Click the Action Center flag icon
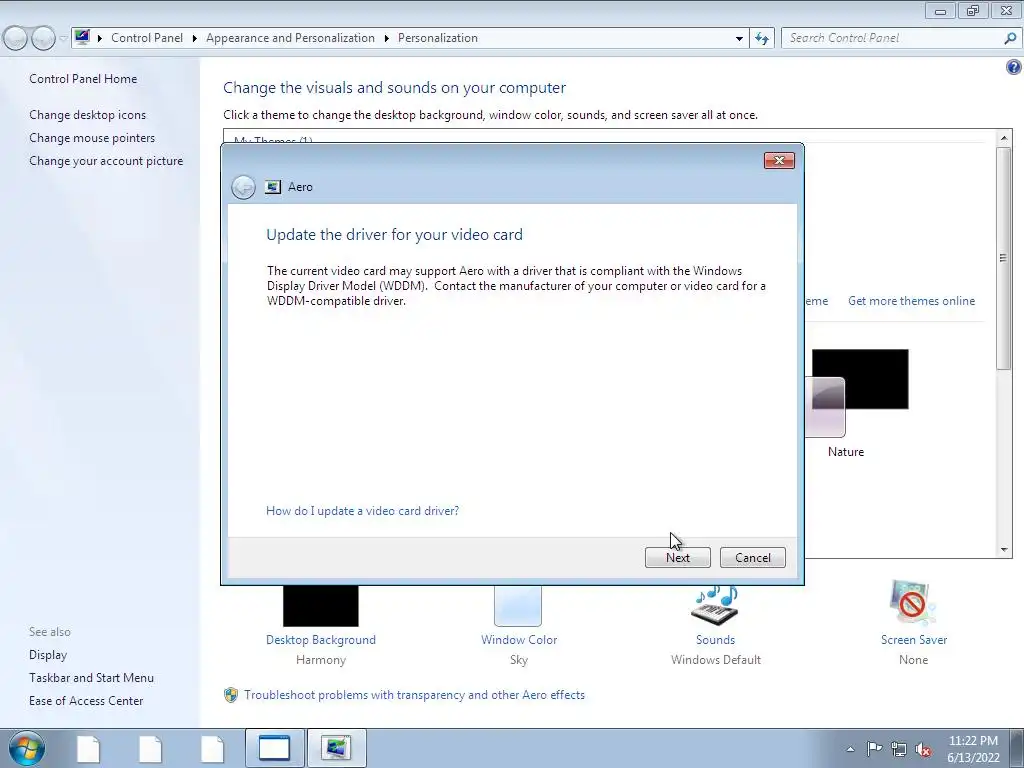Viewport: 1024px width, 768px height. pos(874,749)
